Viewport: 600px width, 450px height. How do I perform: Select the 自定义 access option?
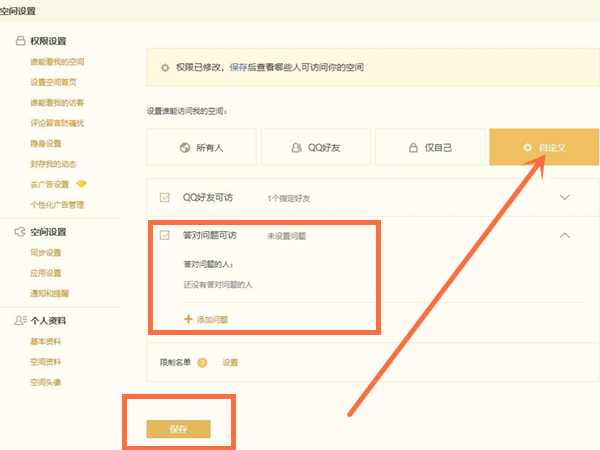click(543, 147)
